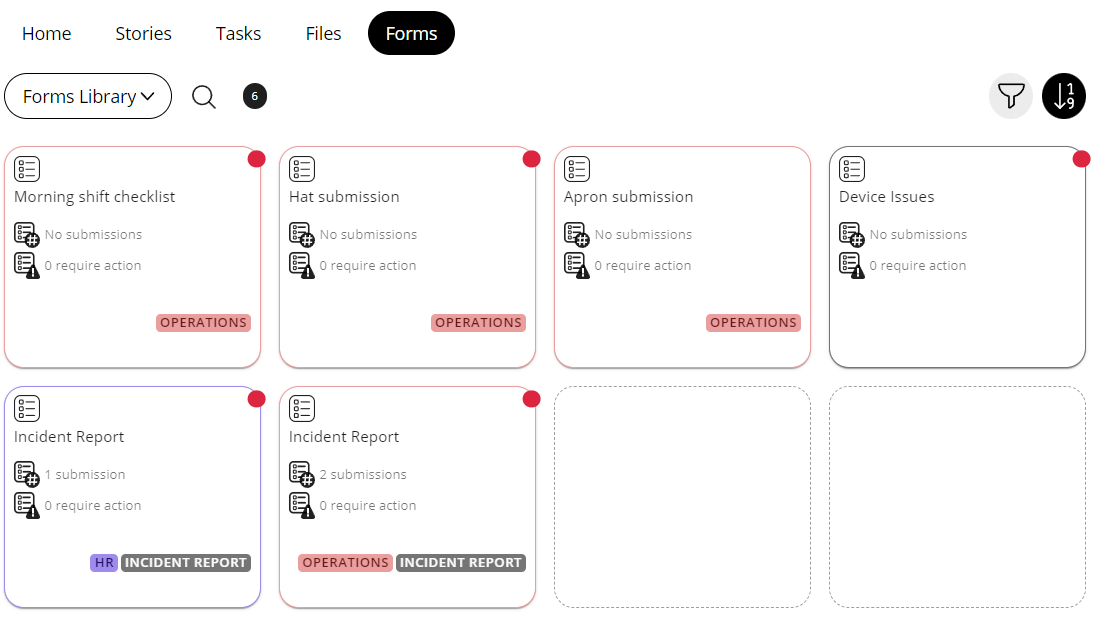1096x618 pixels.
Task: Click the form icon on Device Issues card
Action: pyautogui.click(x=852, y=169)
